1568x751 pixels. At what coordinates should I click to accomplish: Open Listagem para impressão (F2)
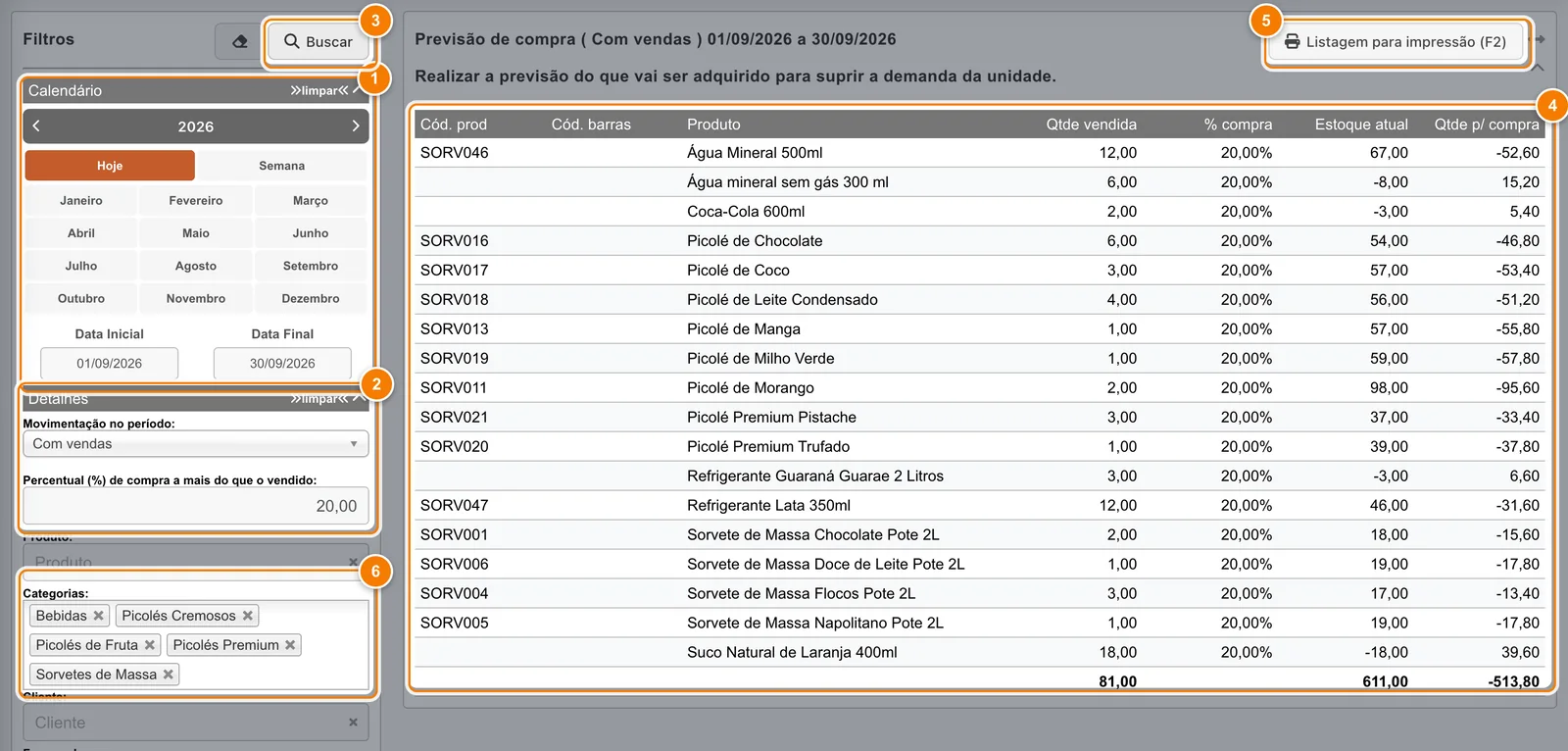[1396, 42]
